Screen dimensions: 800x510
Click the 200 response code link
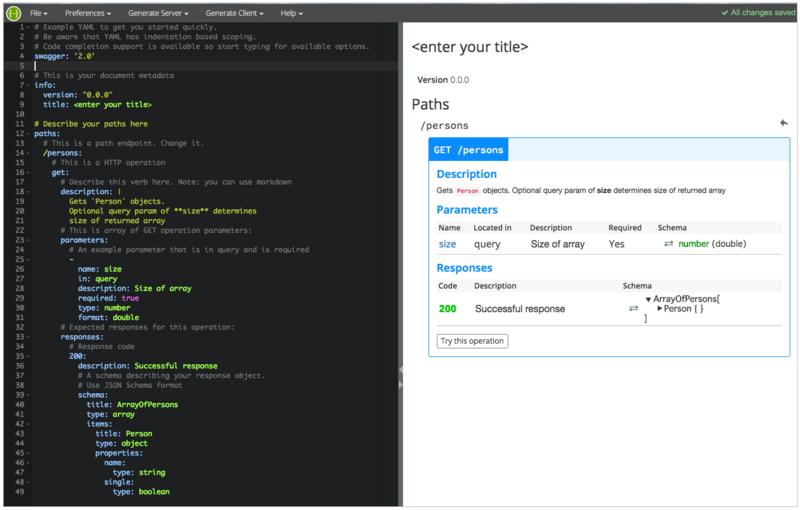[x=447, y=309]
